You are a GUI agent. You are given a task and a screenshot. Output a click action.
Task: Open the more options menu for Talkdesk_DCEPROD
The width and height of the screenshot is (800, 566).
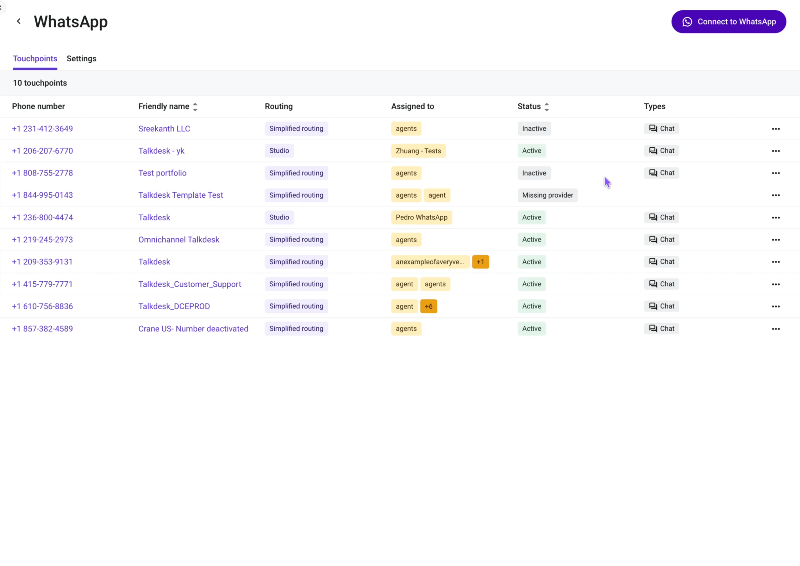point(776,306)
